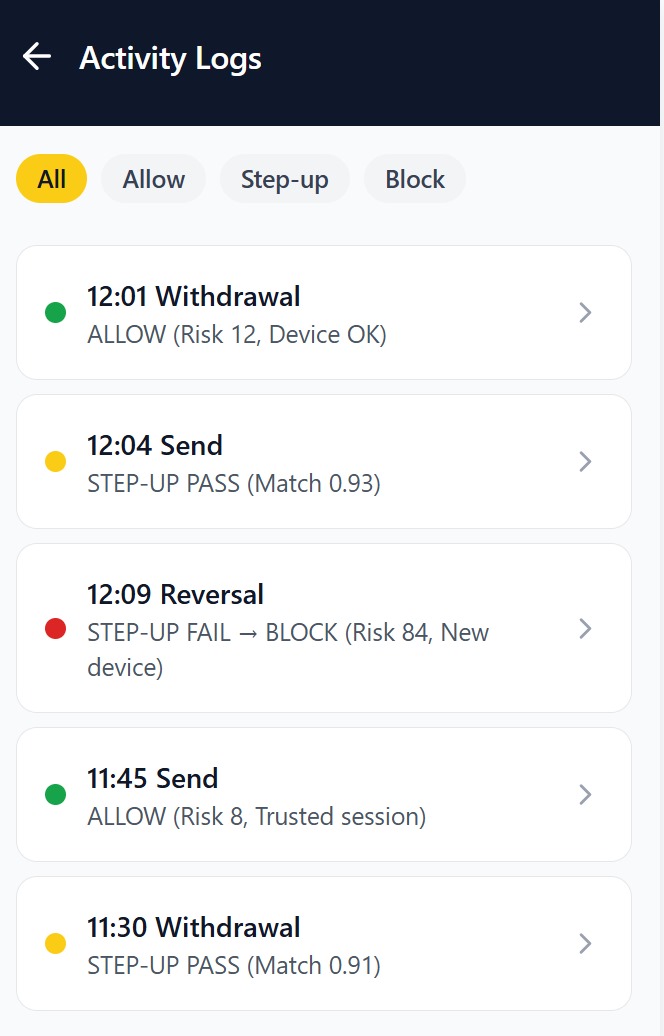Open 11:30 Withdrawal details chevron
The image size is (664, 1036).
[586, 944]
